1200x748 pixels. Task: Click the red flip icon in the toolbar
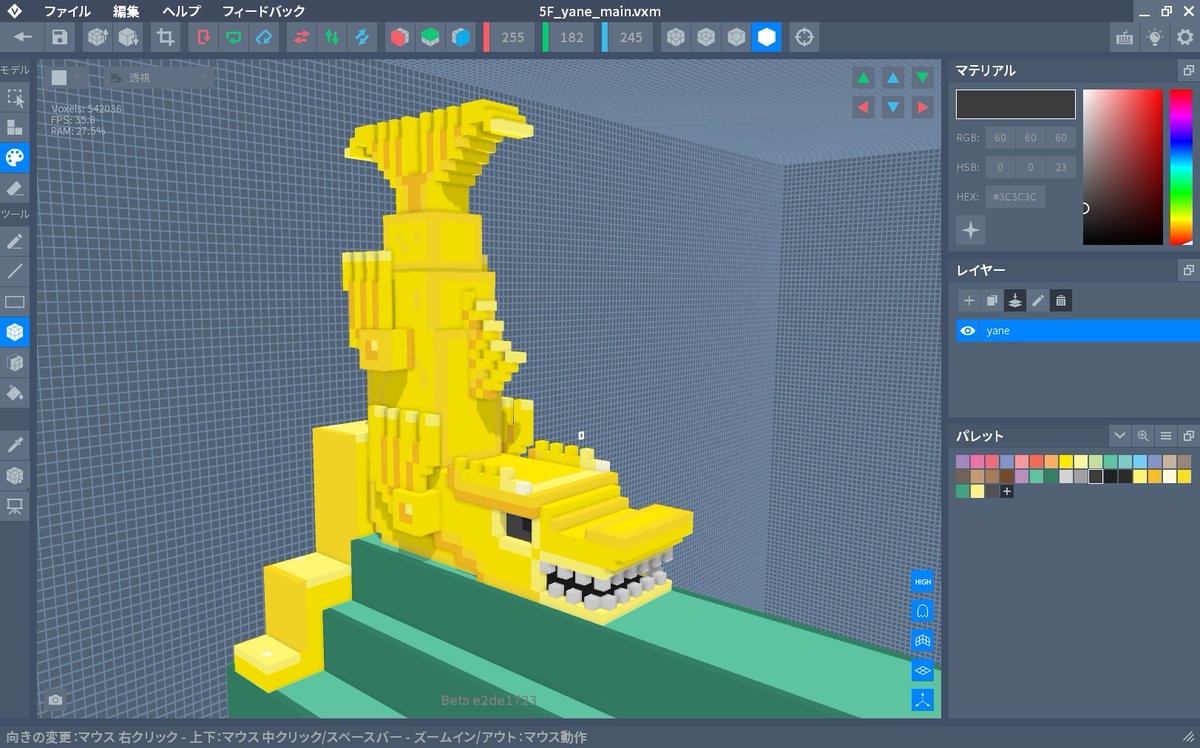point(205,37)
